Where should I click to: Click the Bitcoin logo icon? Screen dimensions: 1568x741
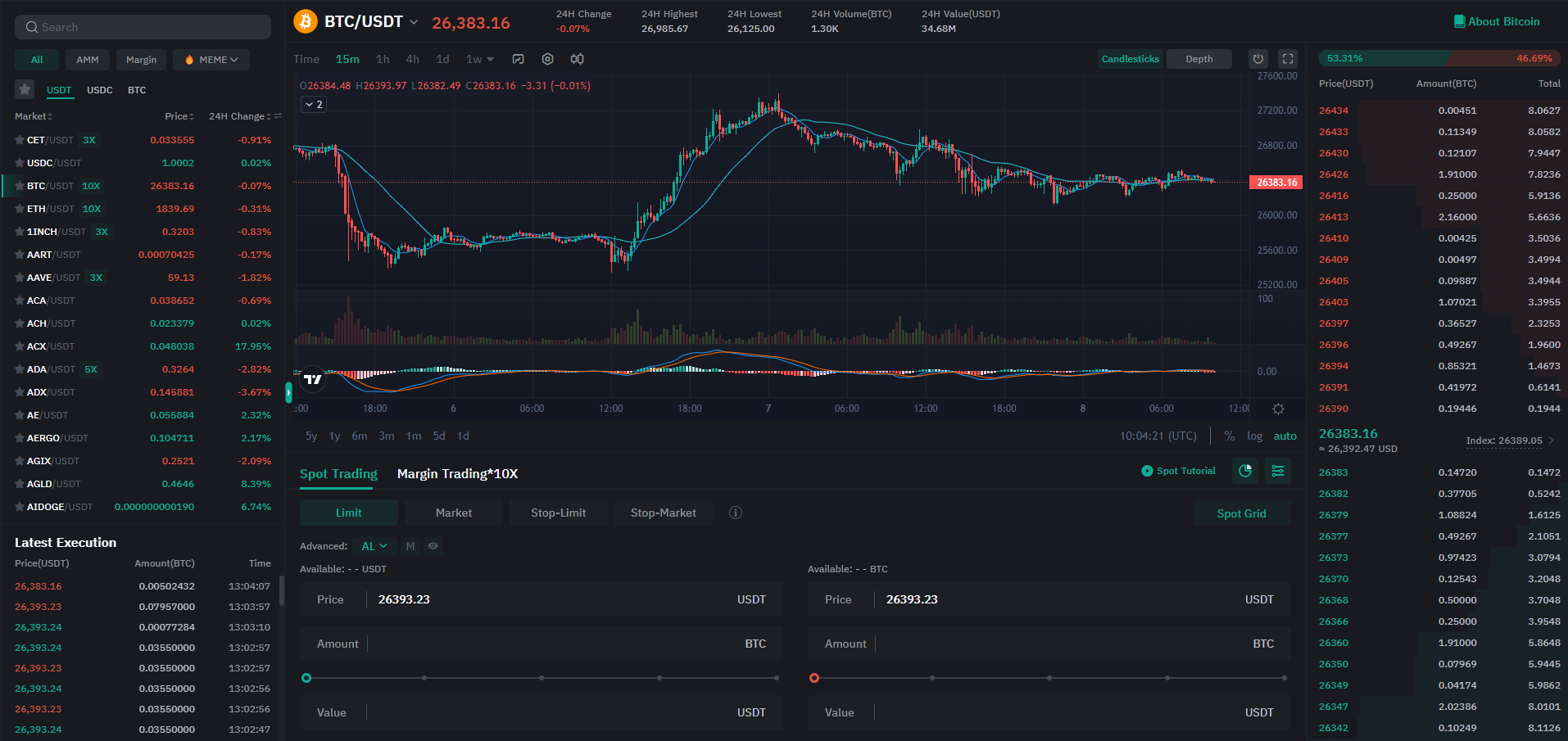coord(306,21)
